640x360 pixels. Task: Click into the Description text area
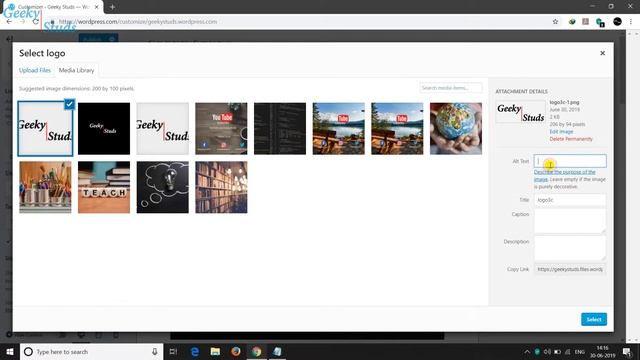(570, 248)
